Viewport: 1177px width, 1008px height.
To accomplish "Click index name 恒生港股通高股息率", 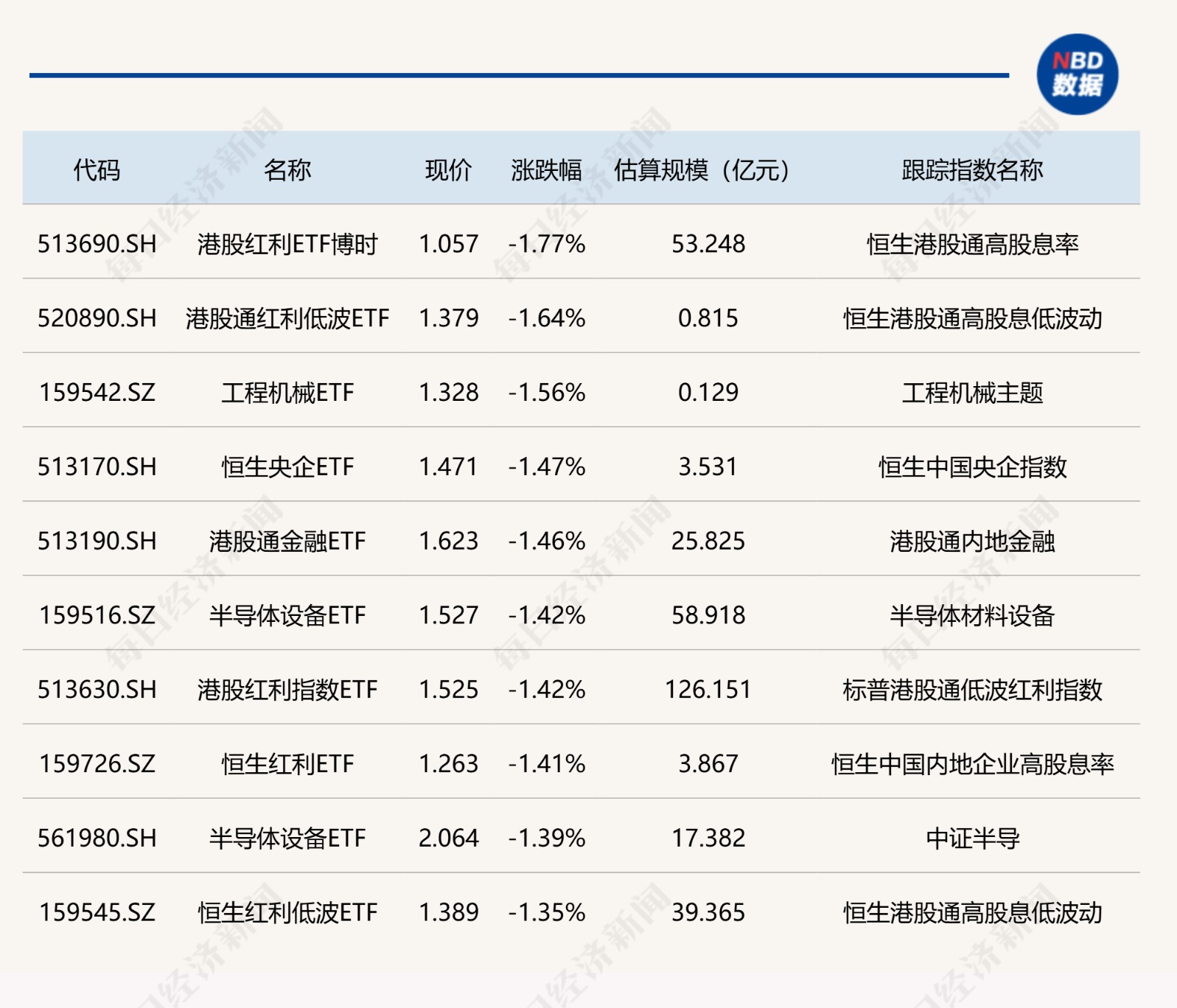I will tap(972, 244).
